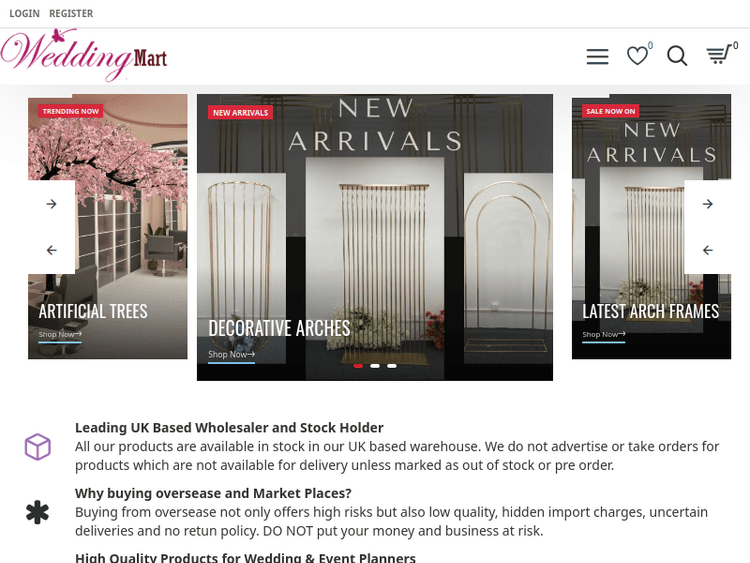Open the Artificial Trees banner image

pos(108,226)
